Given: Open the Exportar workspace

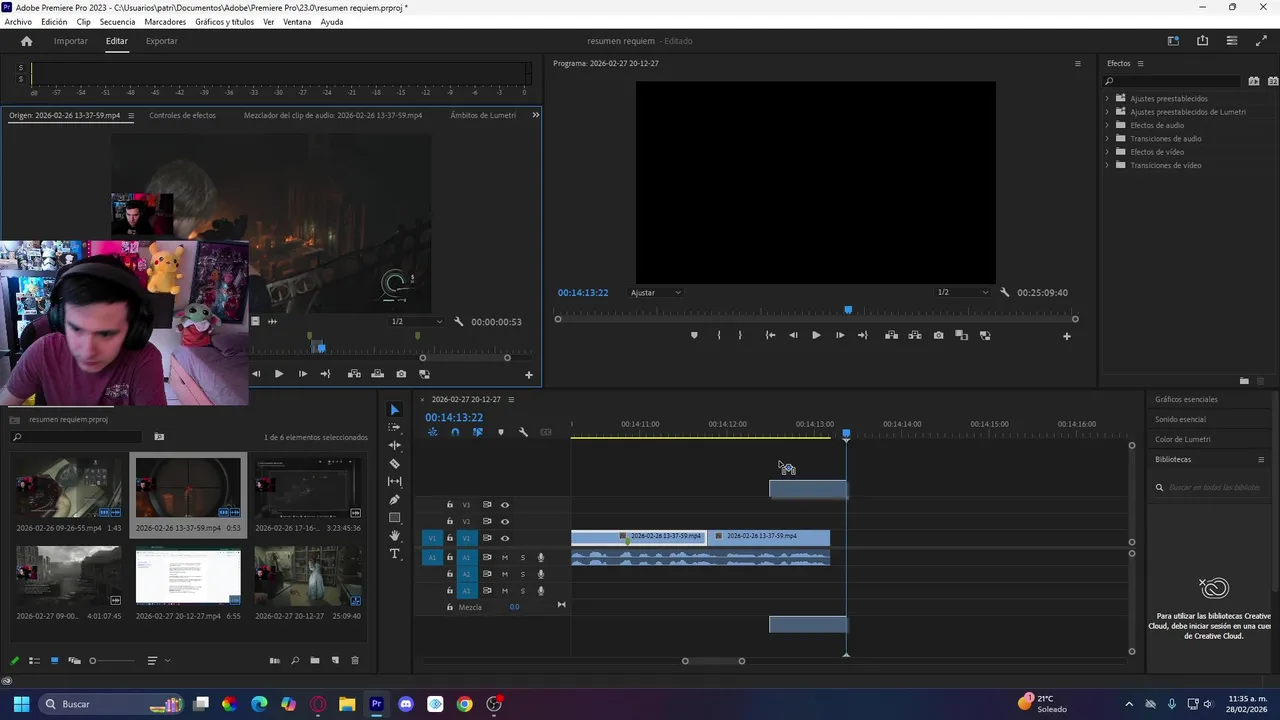Looking at the screenshot, I should point(161,41).
